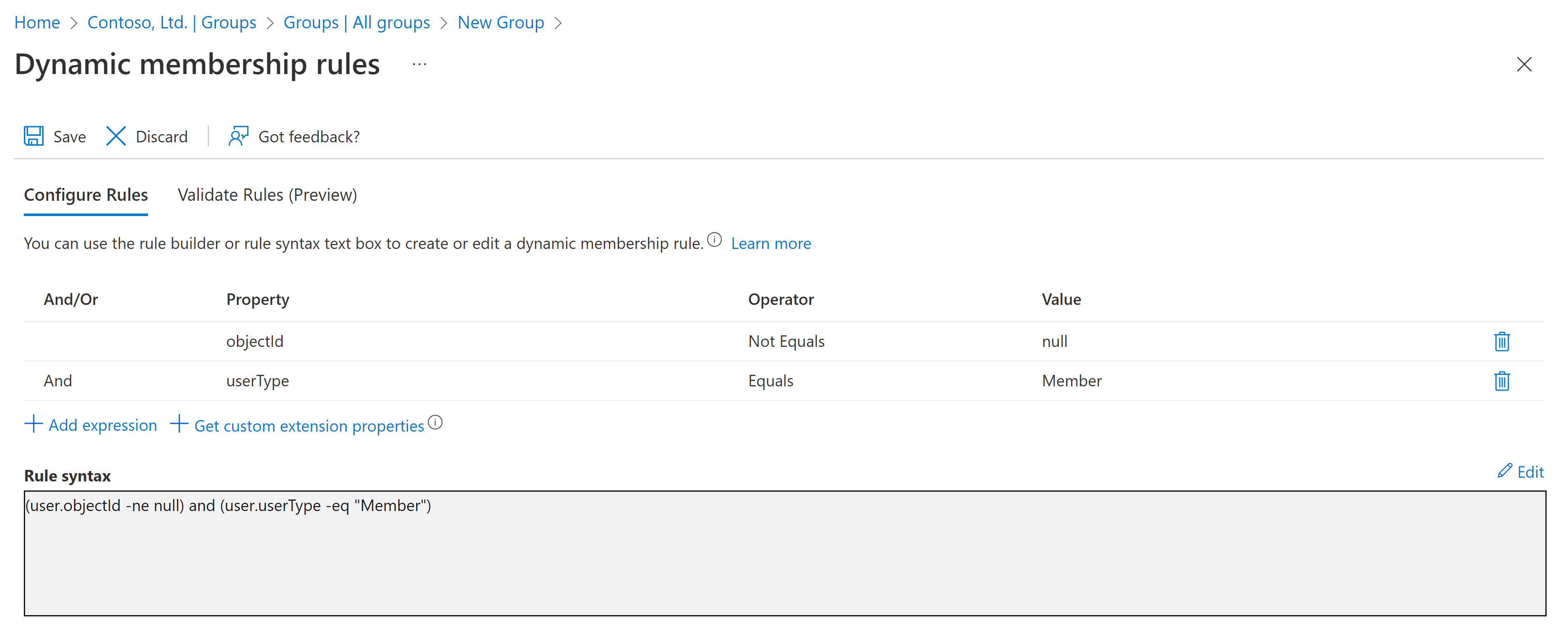Select the Configure Rules tab
The width and height of the screenshot is (1568, 639).
(86, 195)
